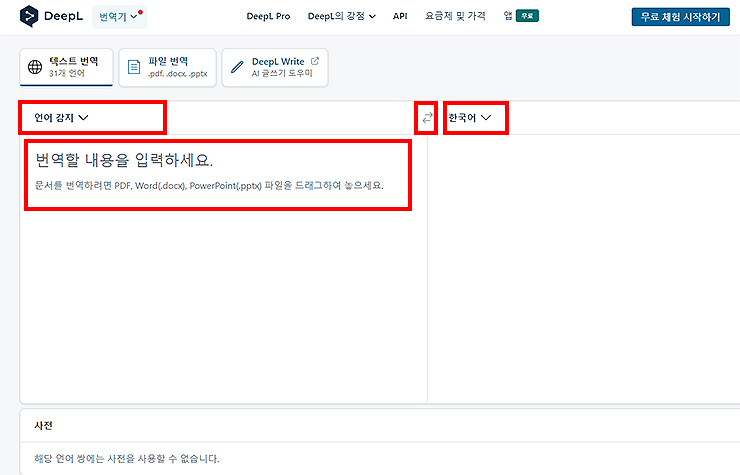Viewport: 740px width, 475px height.
Task: Open the 앱 navigation link
Action: (x=508, y=16)
